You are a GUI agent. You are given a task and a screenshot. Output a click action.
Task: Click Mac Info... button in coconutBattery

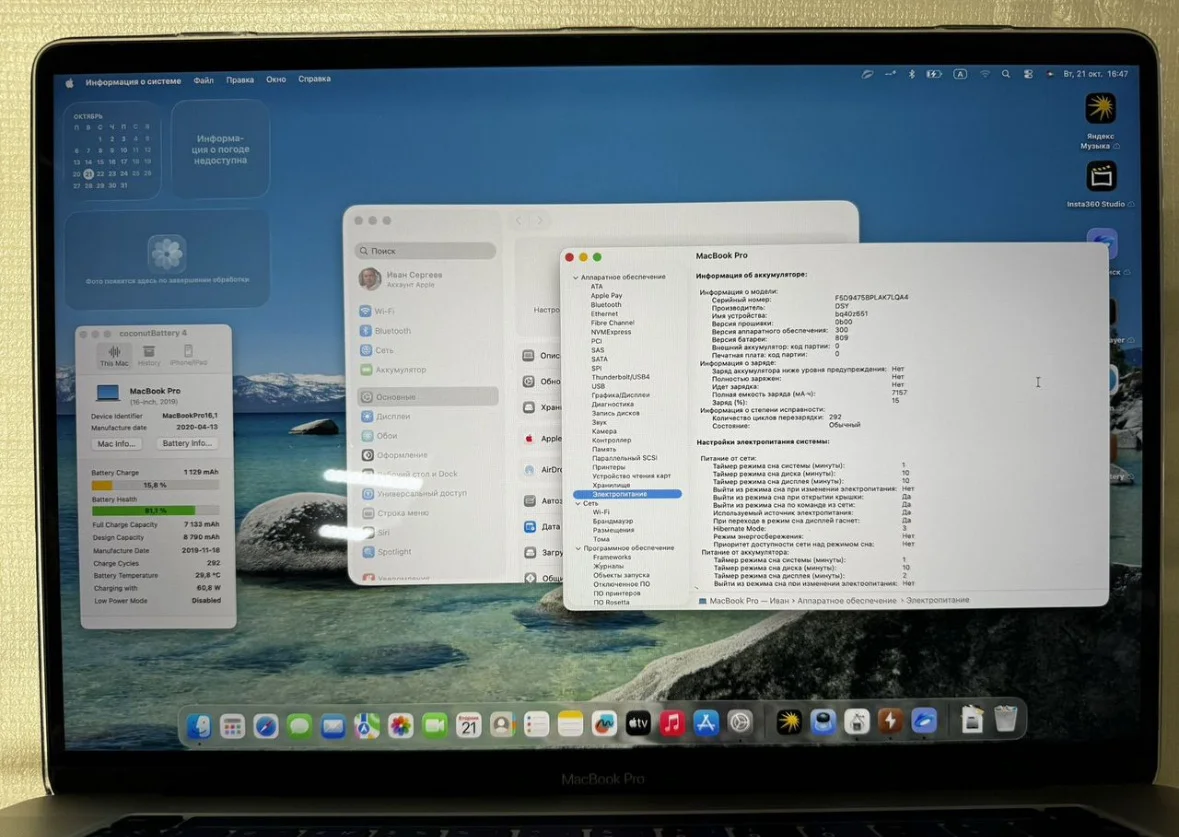pyautogui.click(x=117, y=444)
